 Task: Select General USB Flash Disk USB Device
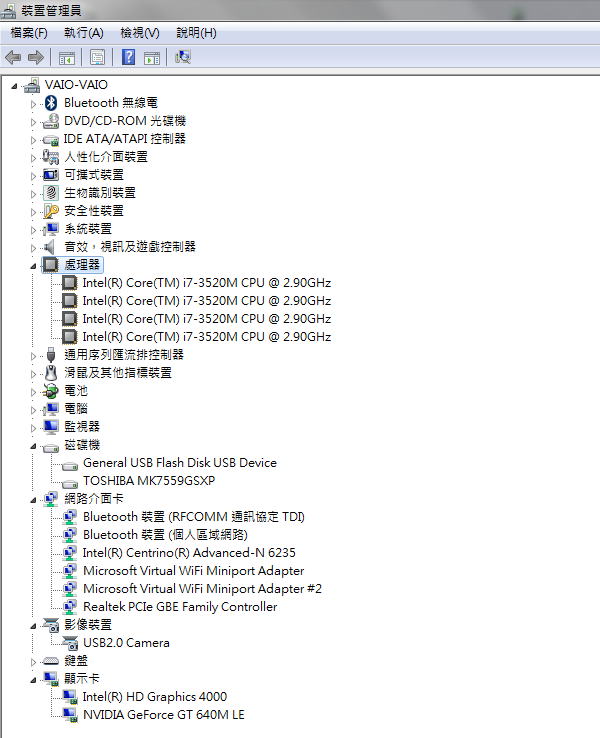coord(180,463)
